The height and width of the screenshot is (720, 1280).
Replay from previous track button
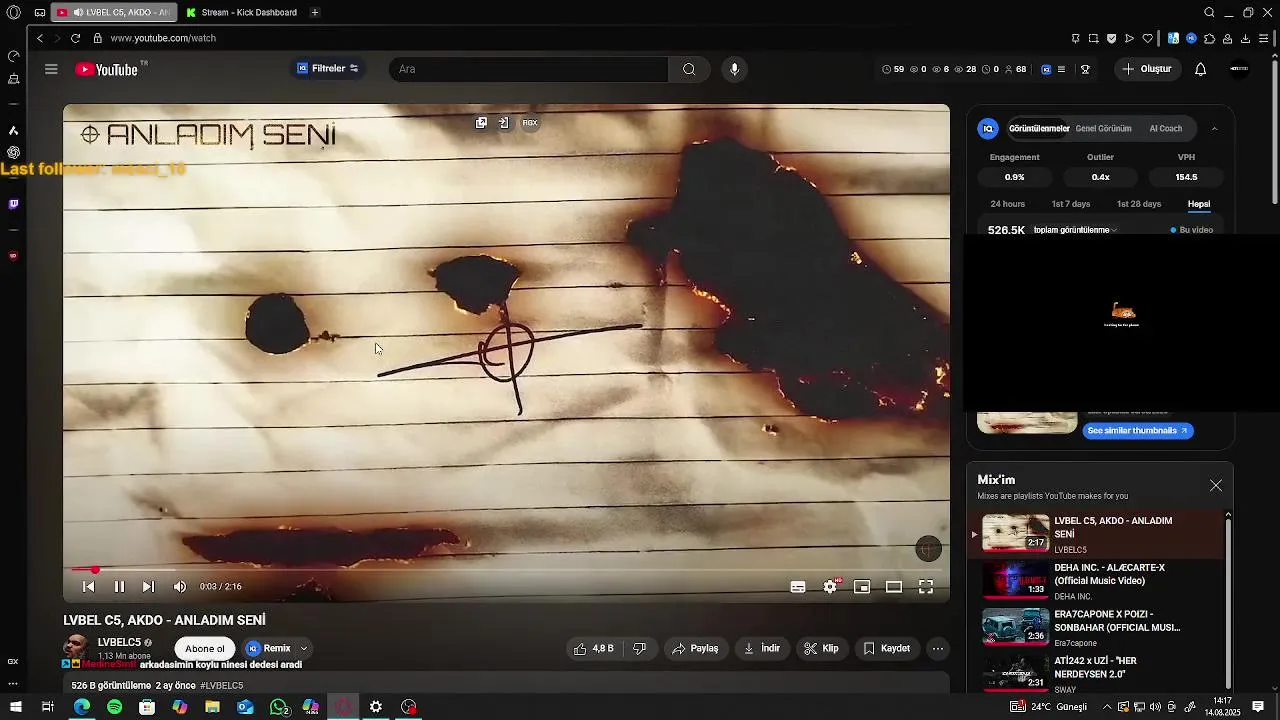pyautogui.click(x=88, y=587)
